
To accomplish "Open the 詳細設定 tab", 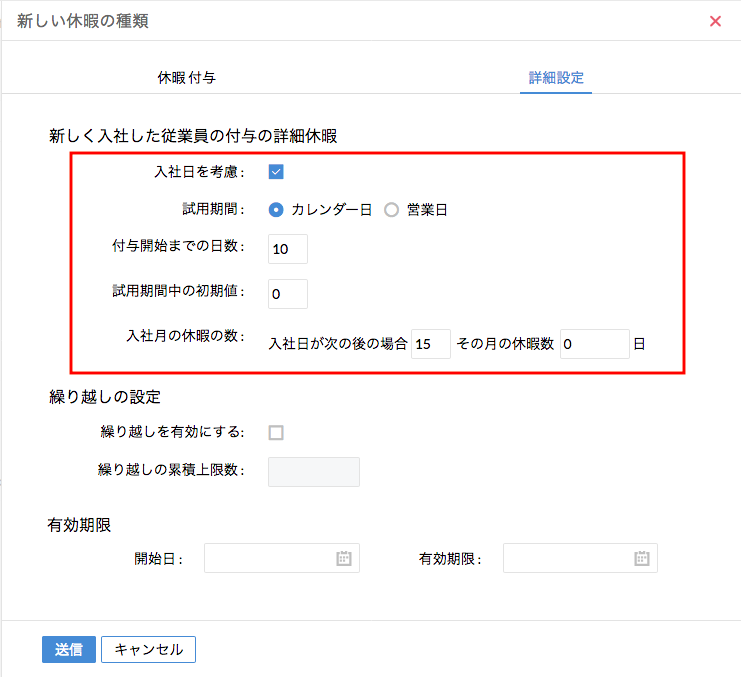I will (556, 77).
